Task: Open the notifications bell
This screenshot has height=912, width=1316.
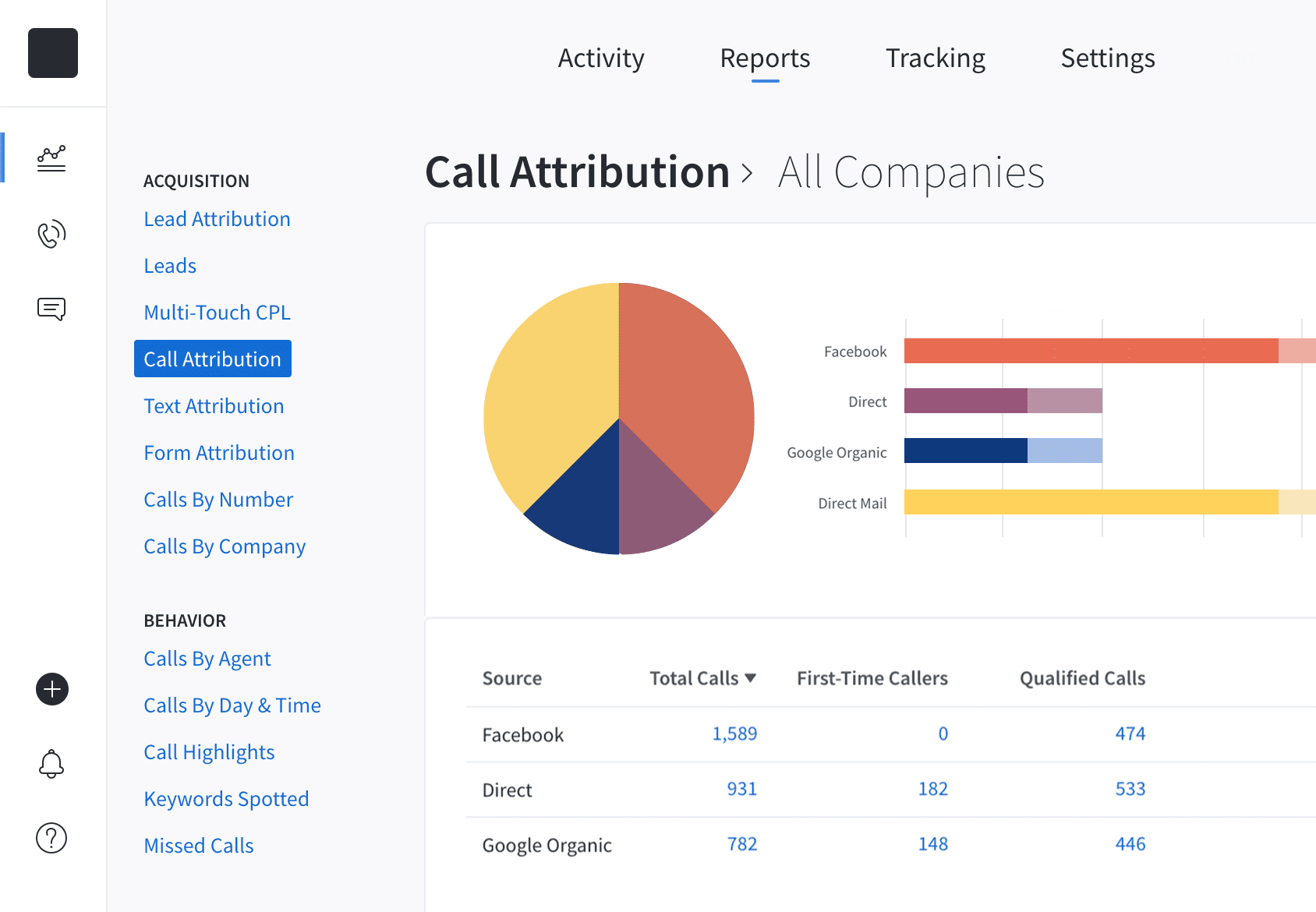Action: point(51,764)
